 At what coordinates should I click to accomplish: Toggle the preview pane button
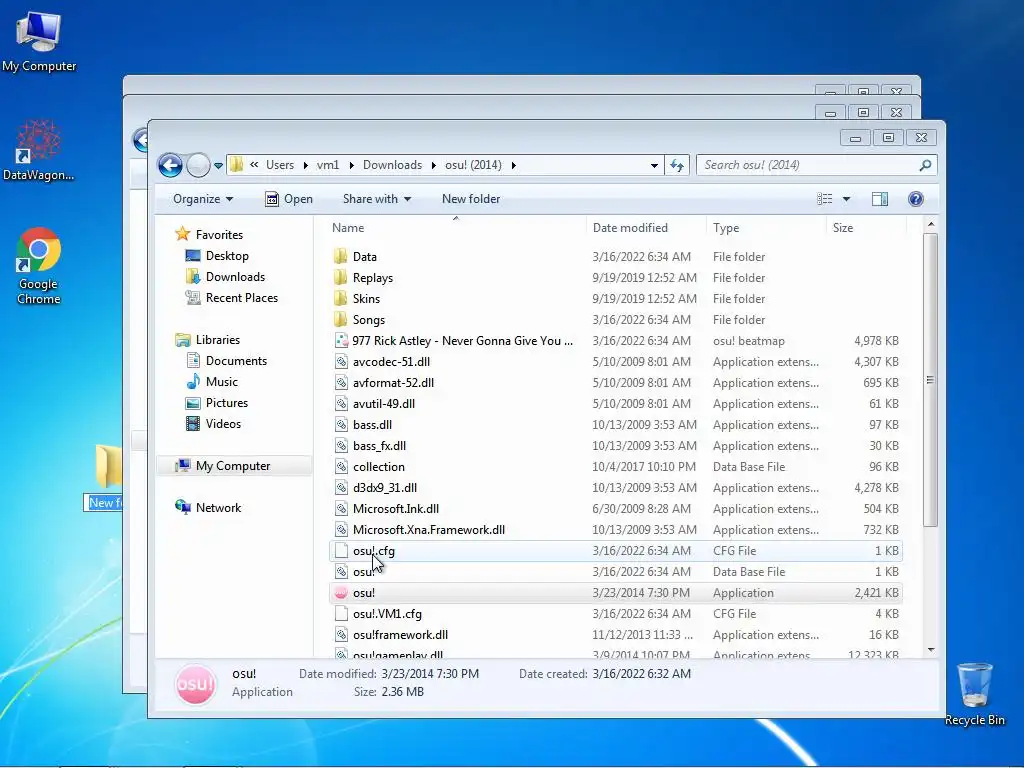pos(880,199)
